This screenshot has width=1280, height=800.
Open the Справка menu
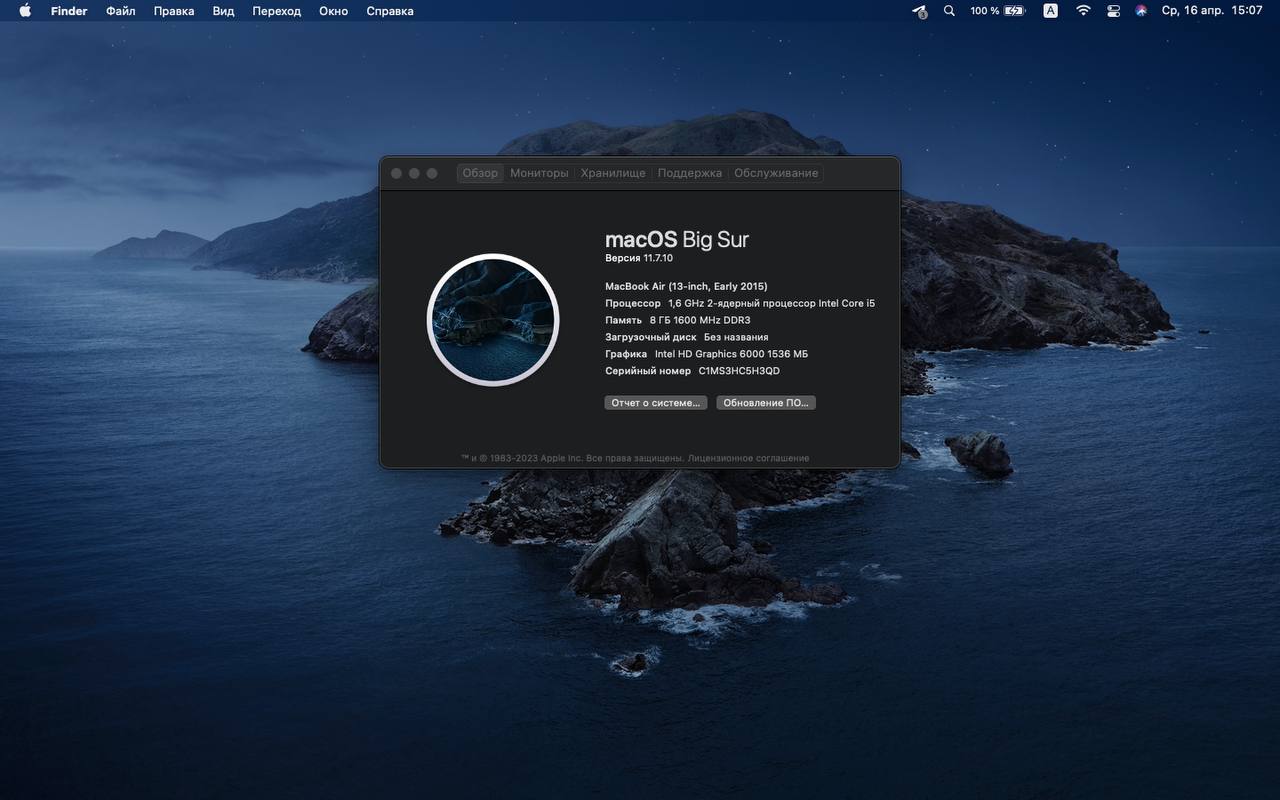coord(390,11)
